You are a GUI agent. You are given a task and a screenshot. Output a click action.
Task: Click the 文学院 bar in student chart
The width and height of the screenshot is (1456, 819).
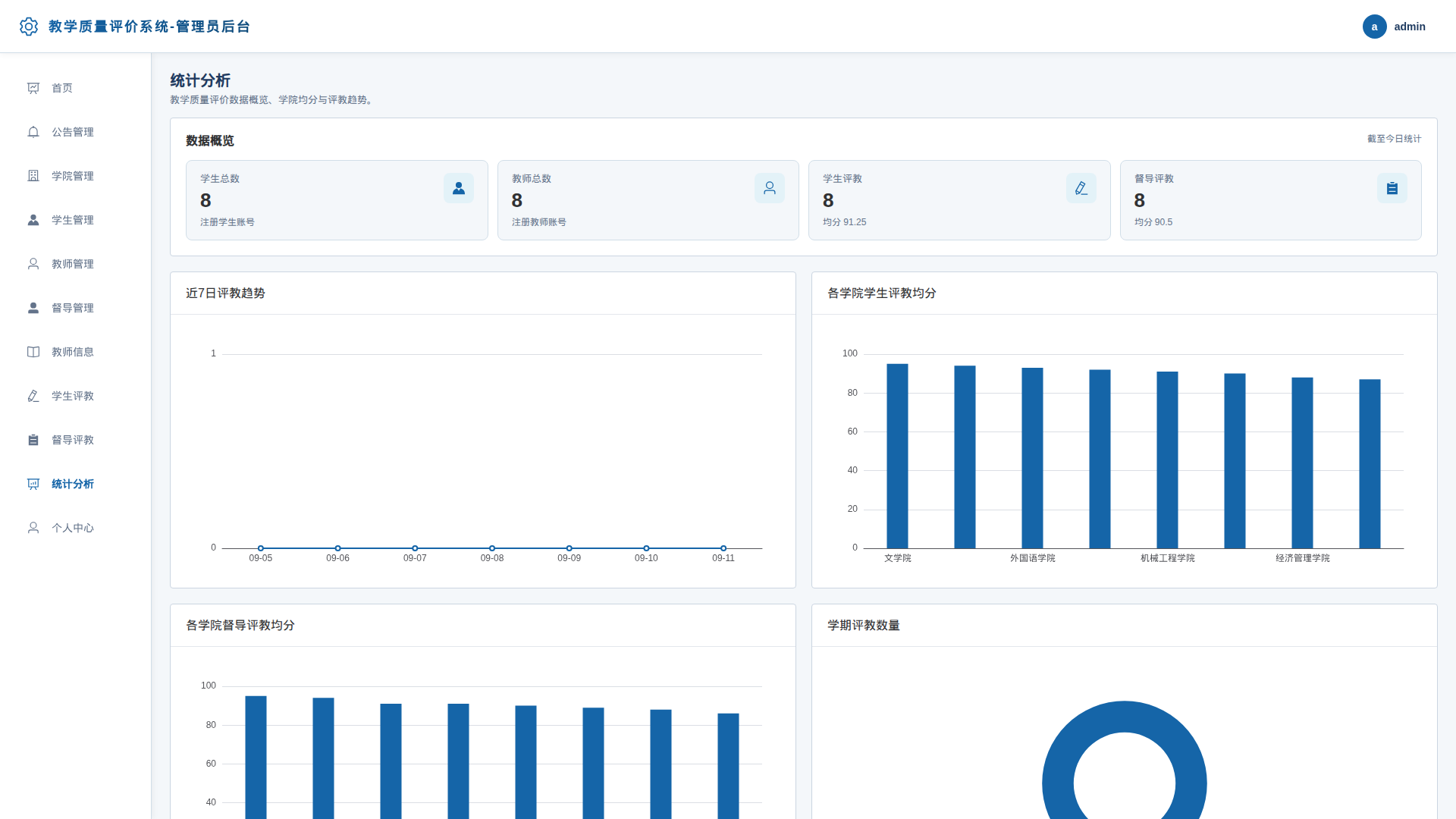(x=897, y=456)
